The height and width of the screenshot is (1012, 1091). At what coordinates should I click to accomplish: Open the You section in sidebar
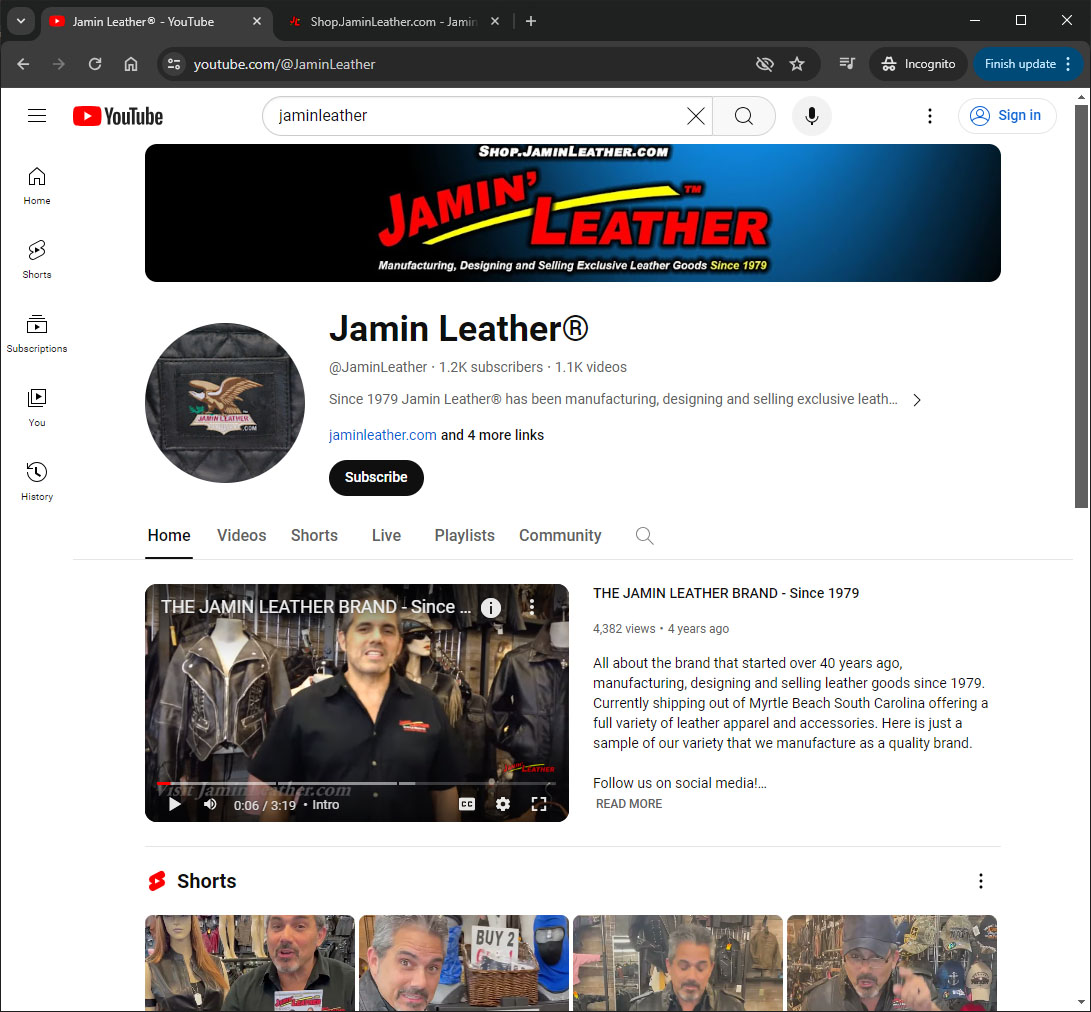pos(37,407)
